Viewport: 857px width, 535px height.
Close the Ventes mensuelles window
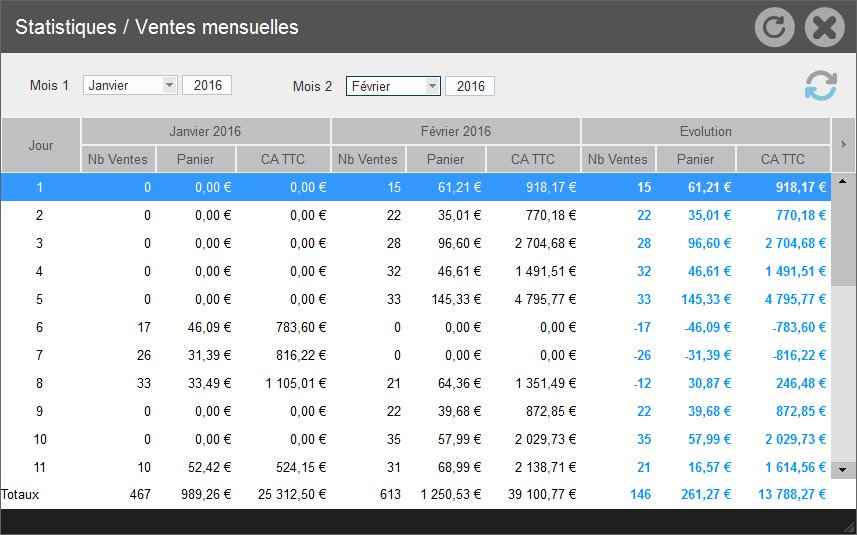click(x=825, y=27)
